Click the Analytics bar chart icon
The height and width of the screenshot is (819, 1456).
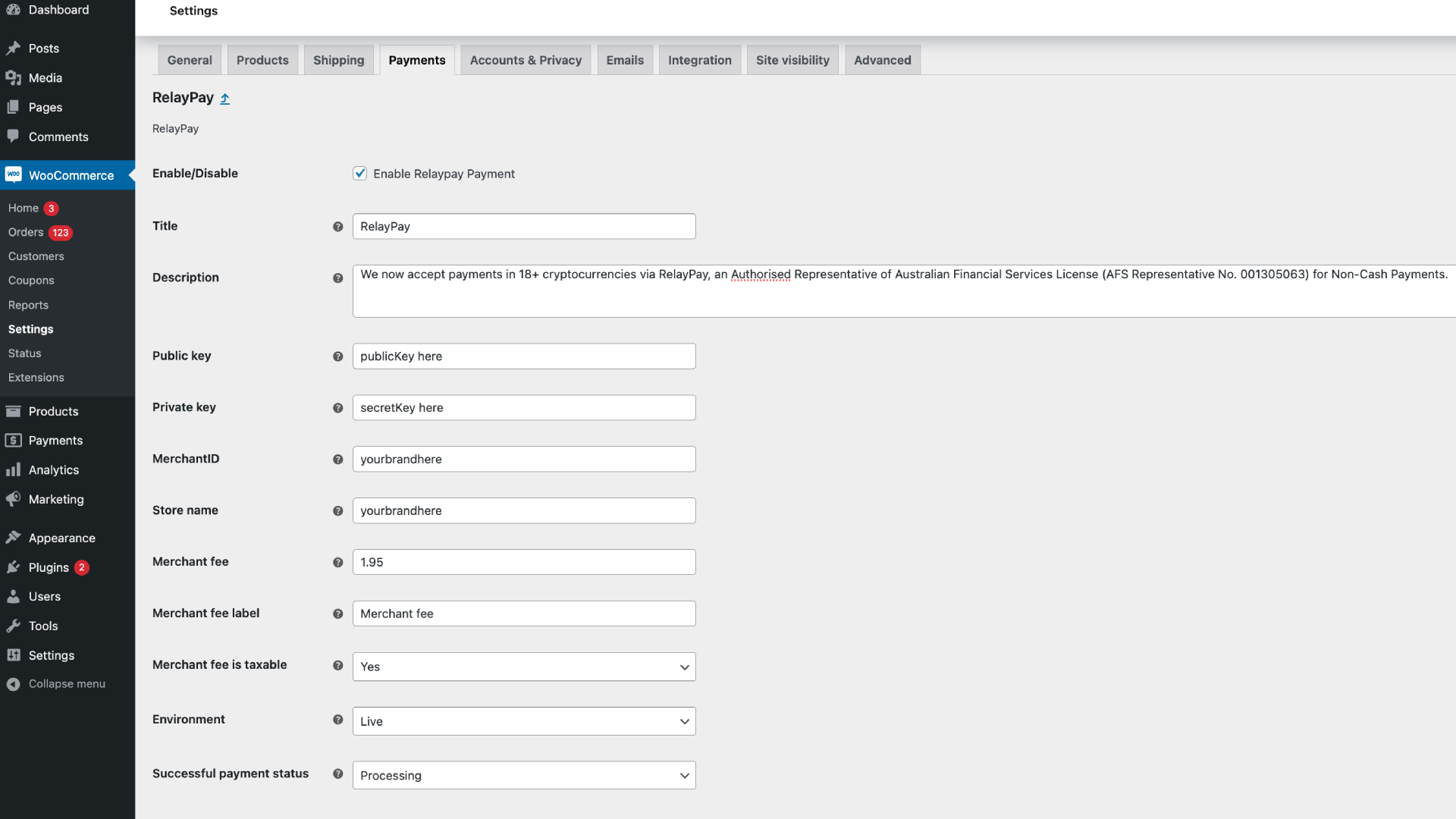pyautogui.click(x=13, y=470)
